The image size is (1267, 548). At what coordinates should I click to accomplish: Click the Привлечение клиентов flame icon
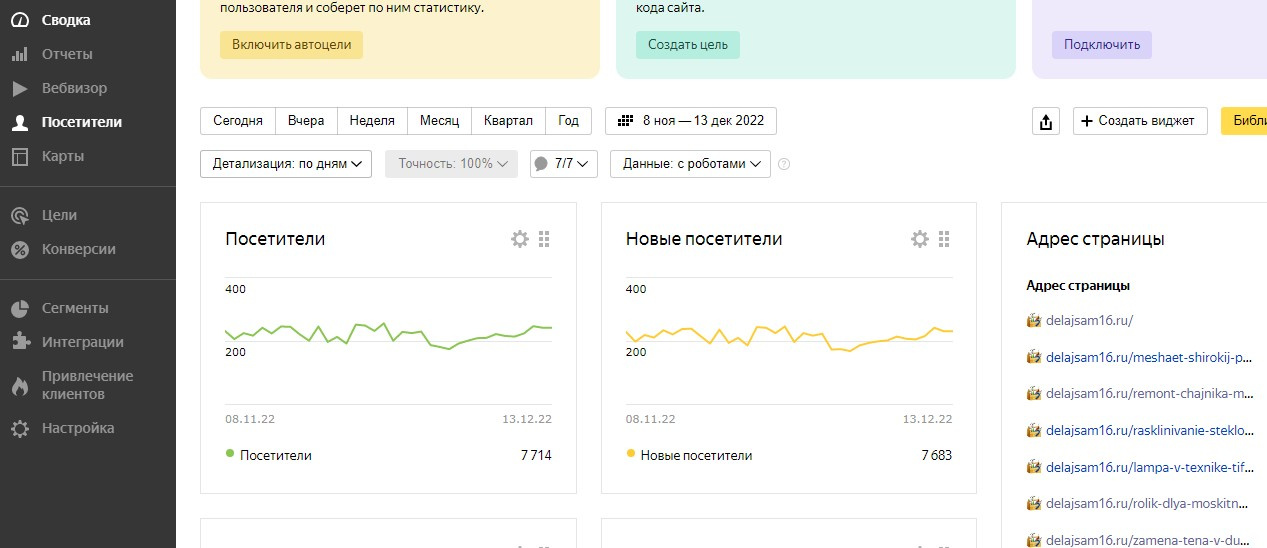tap(20, 385)
